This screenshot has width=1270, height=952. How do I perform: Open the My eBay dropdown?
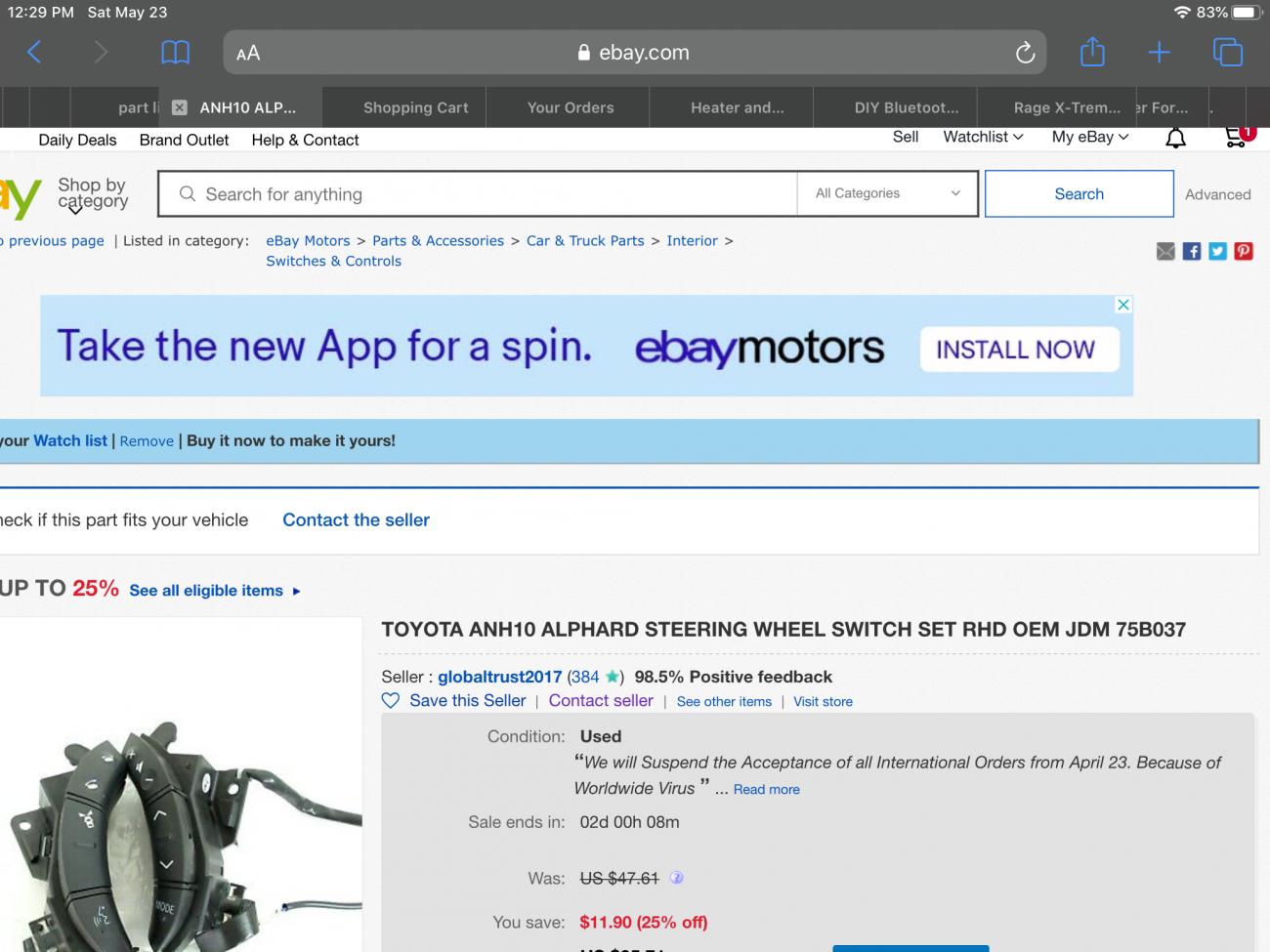coord(1090,137)
